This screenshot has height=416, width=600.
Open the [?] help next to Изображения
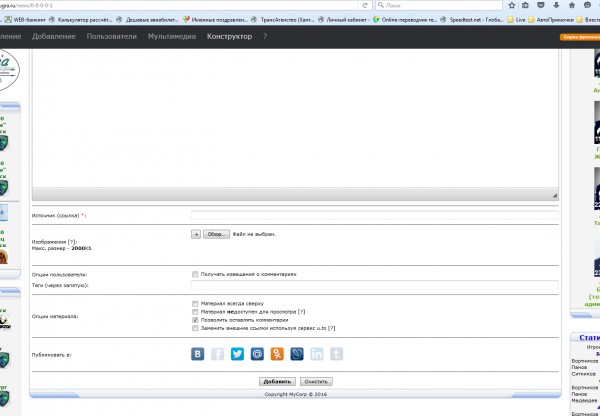click(72, 242)
